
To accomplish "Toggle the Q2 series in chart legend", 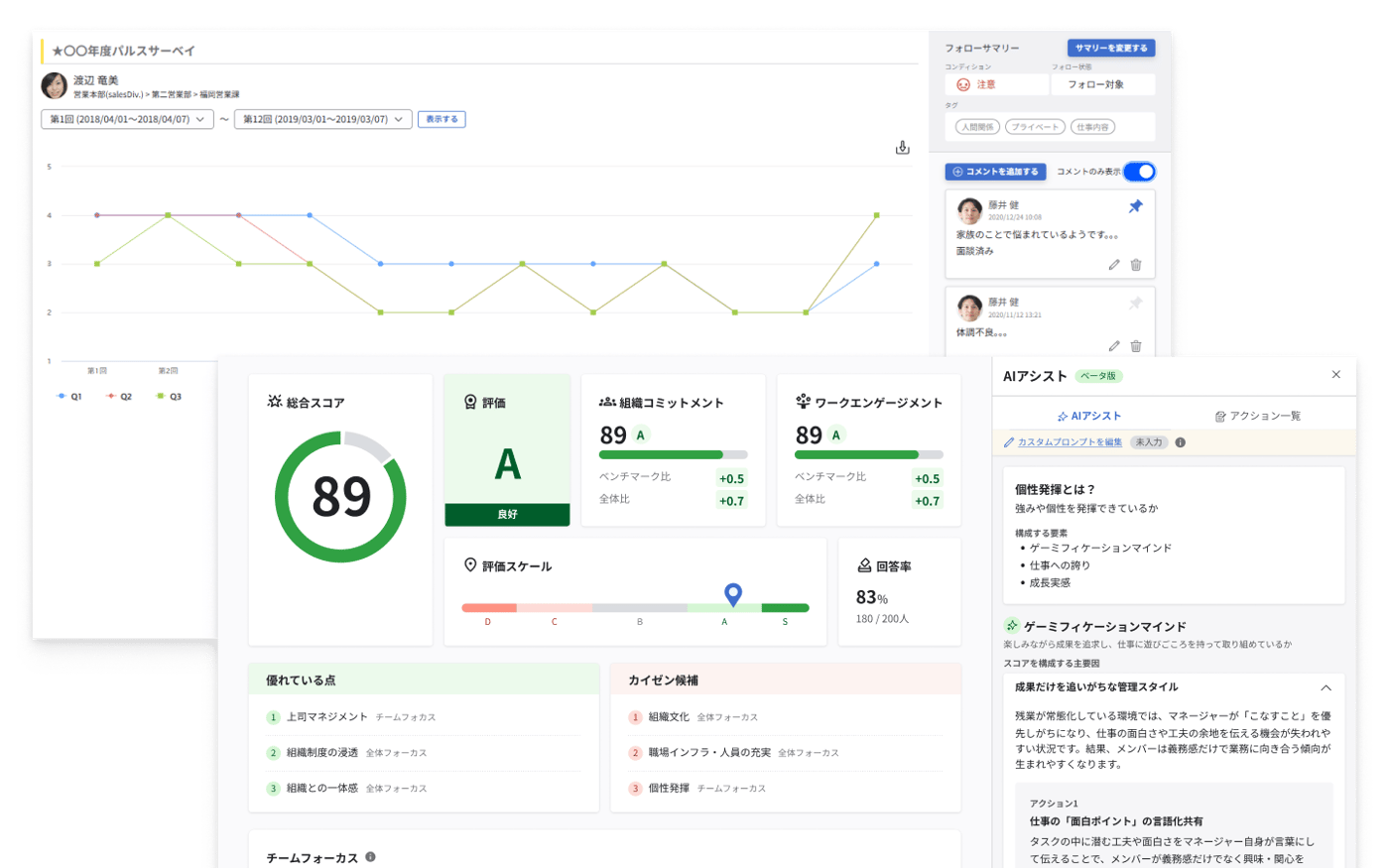I will coord(119,397).
